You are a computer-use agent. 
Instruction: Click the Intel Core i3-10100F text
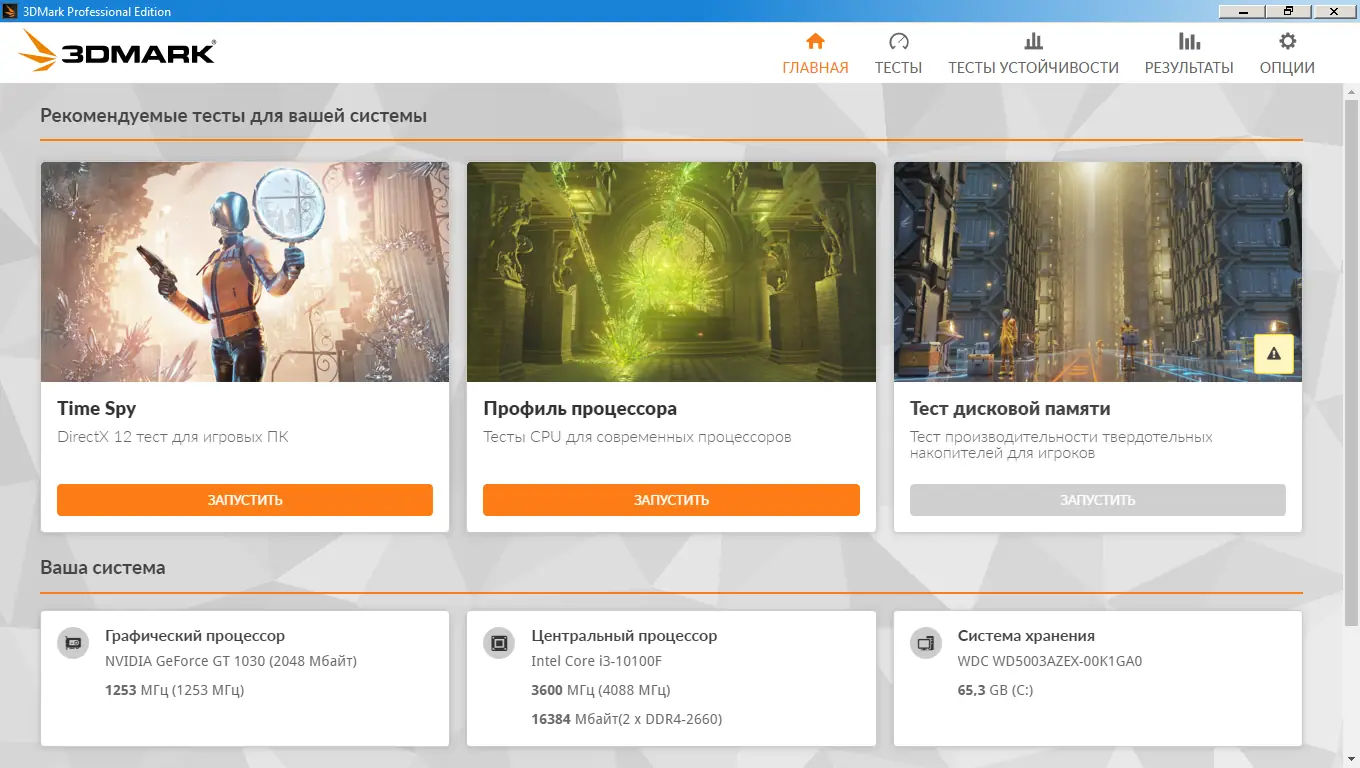[597, 661]
